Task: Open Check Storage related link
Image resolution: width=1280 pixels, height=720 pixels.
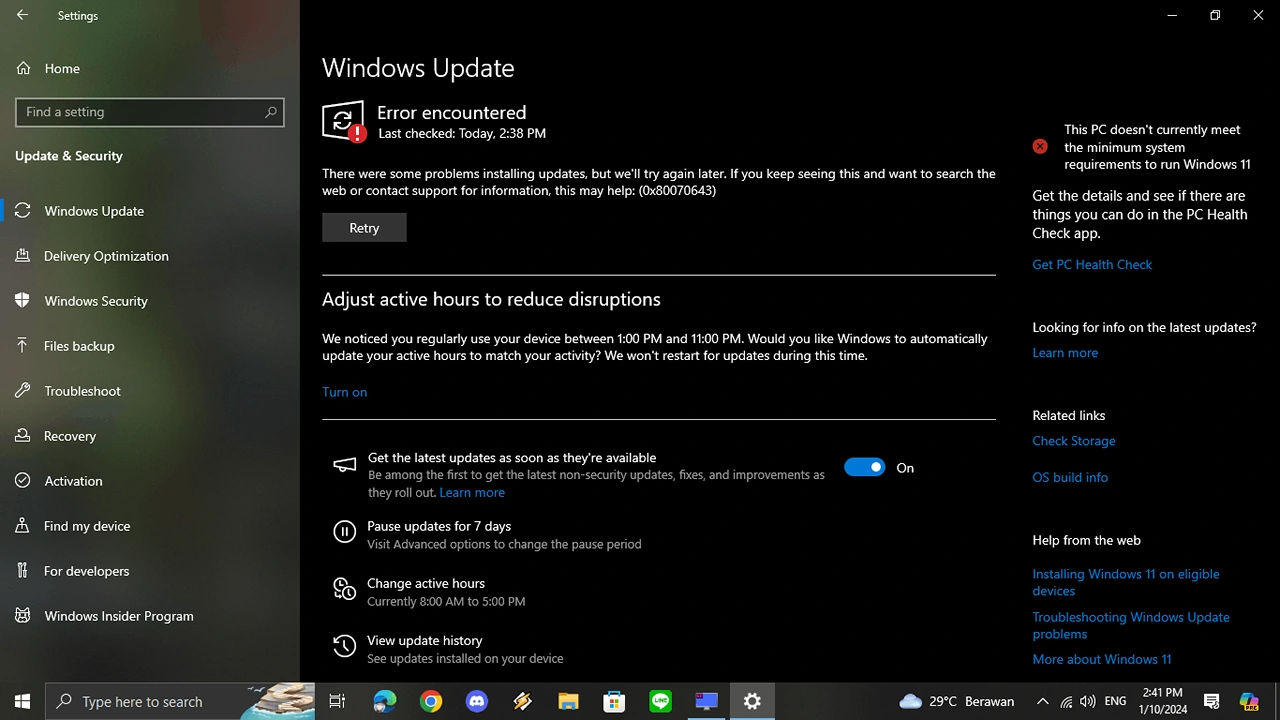Action: click(1074, 440)
